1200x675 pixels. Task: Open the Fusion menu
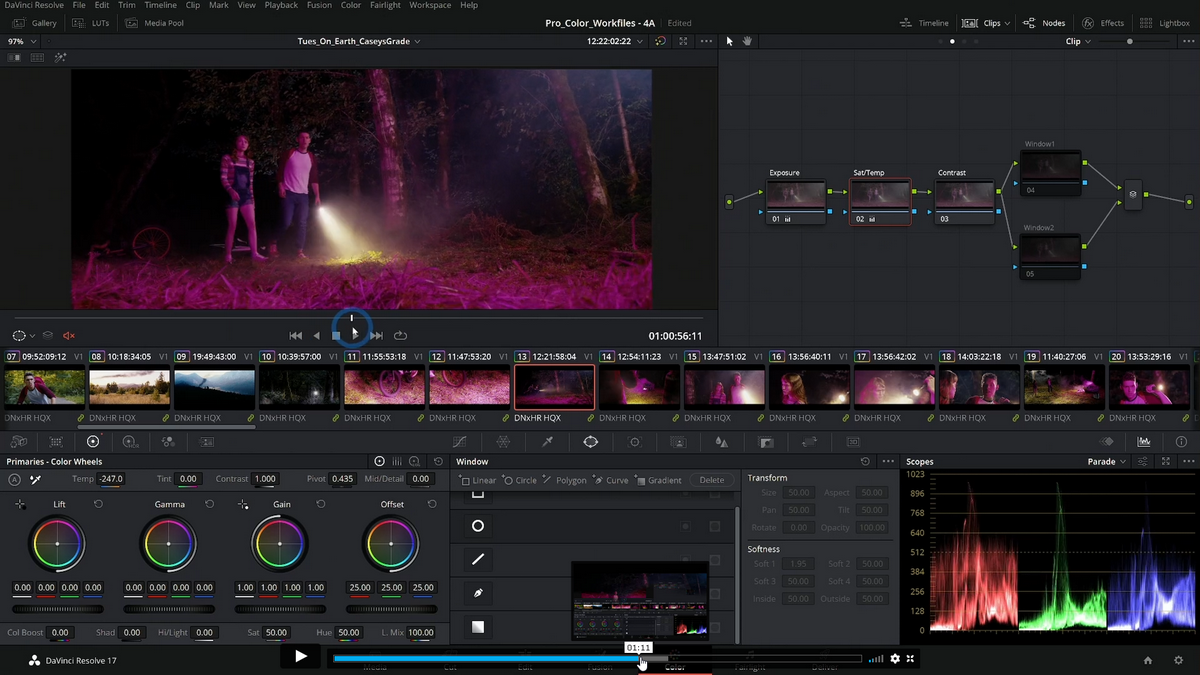pyautogui.click(x=319, y=5)
